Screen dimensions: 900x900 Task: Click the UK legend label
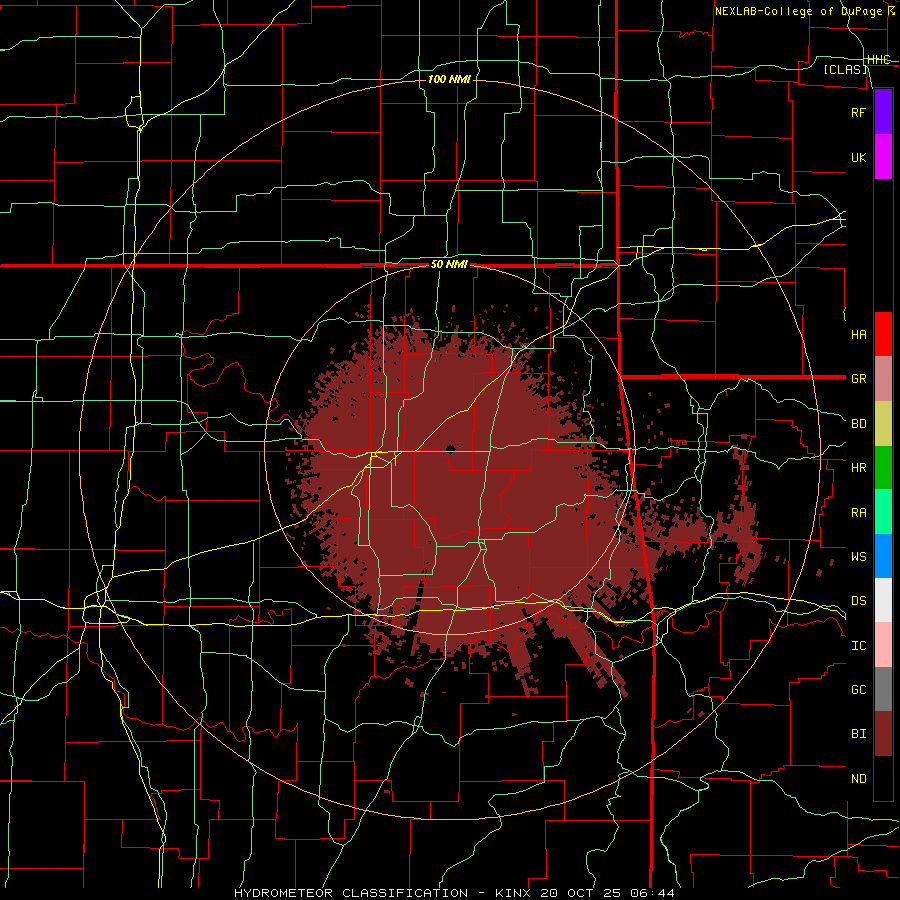click(x=858, y=157)
